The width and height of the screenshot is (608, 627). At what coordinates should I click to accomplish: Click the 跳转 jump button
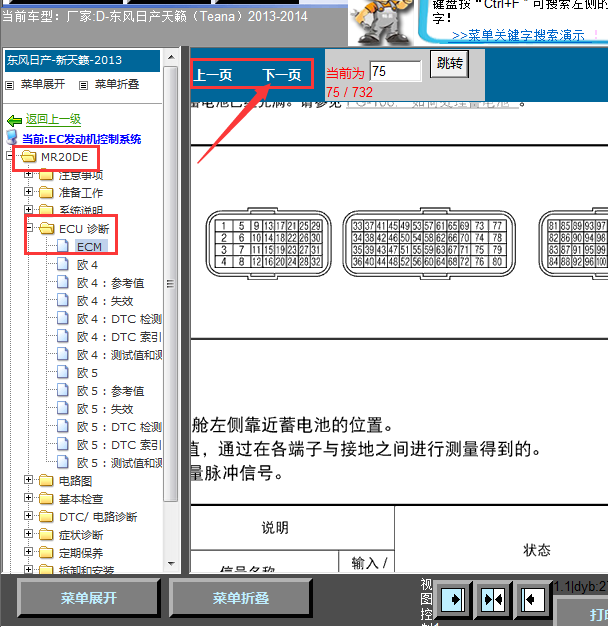pos(450,63)
